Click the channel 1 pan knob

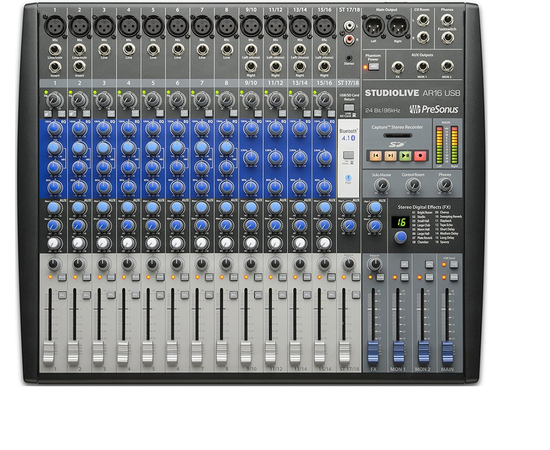tap(54, 264)
